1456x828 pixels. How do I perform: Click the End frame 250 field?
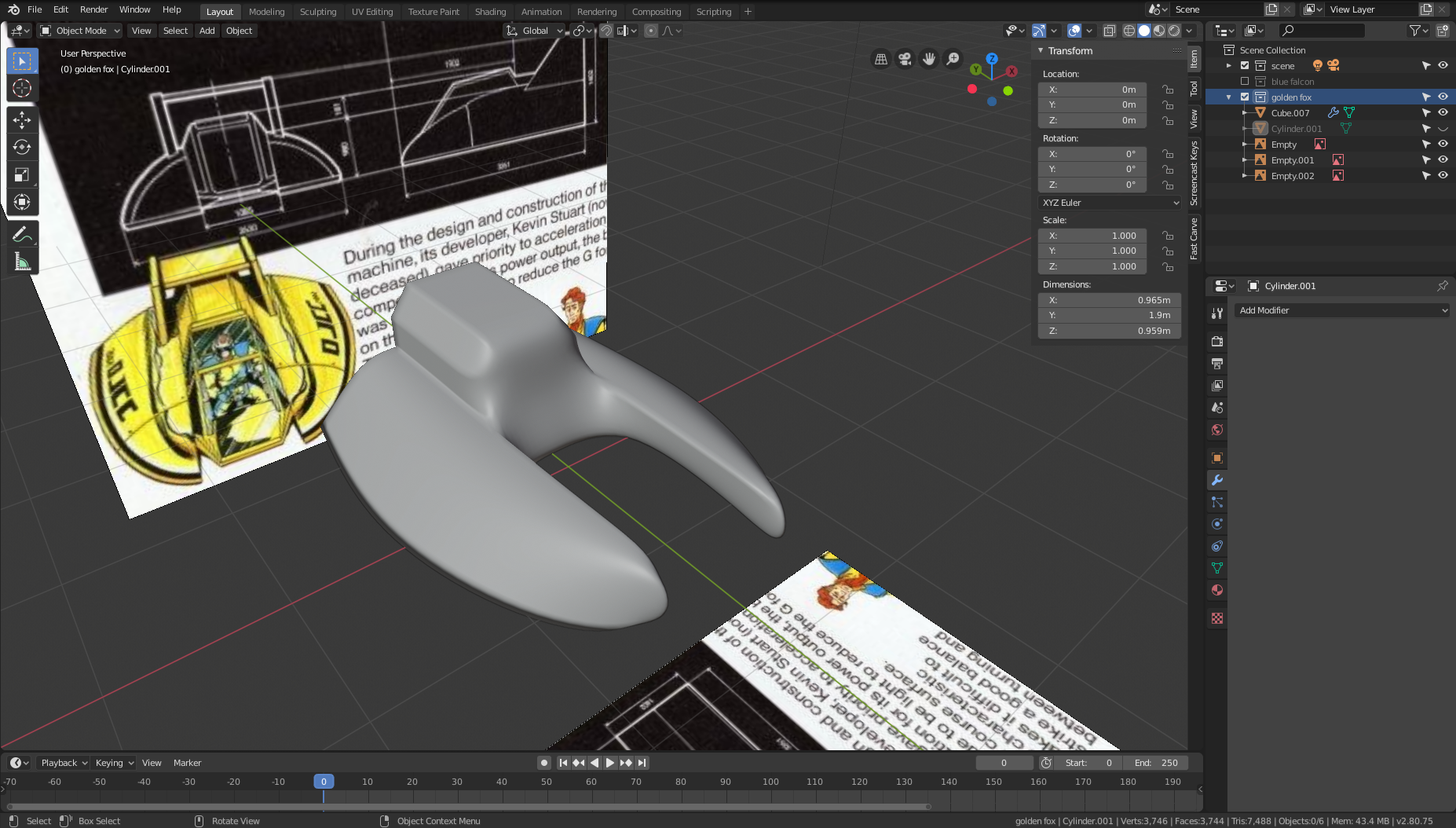[1155, 763]
